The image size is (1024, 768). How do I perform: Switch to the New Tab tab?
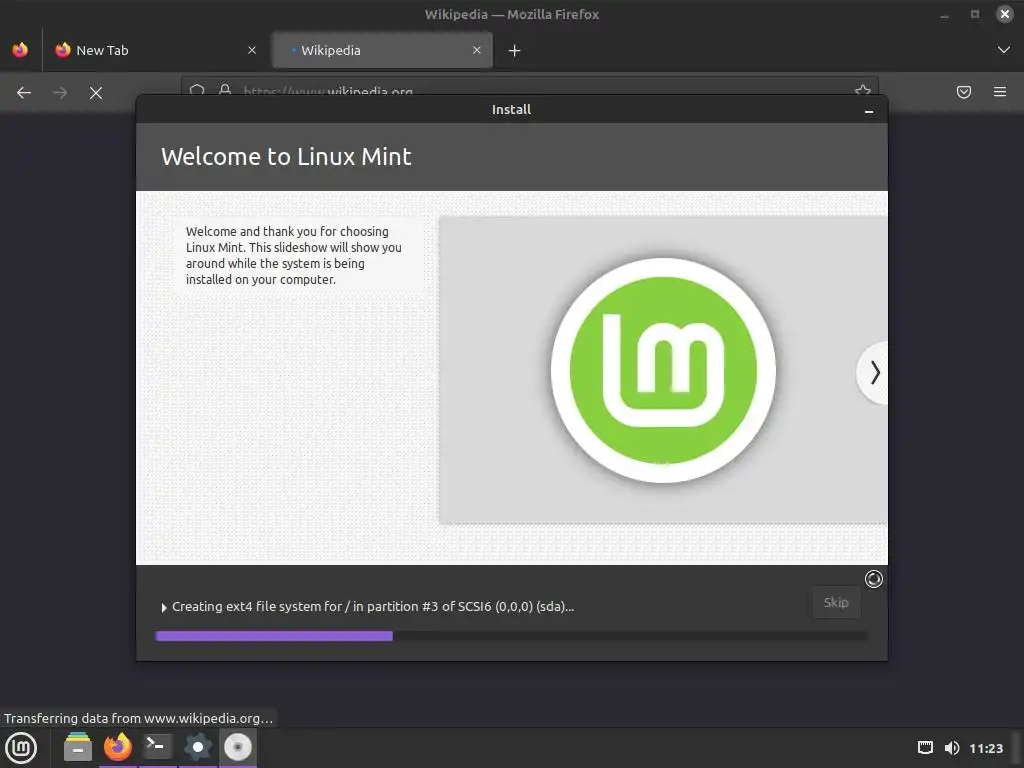[x=155, y=50]
